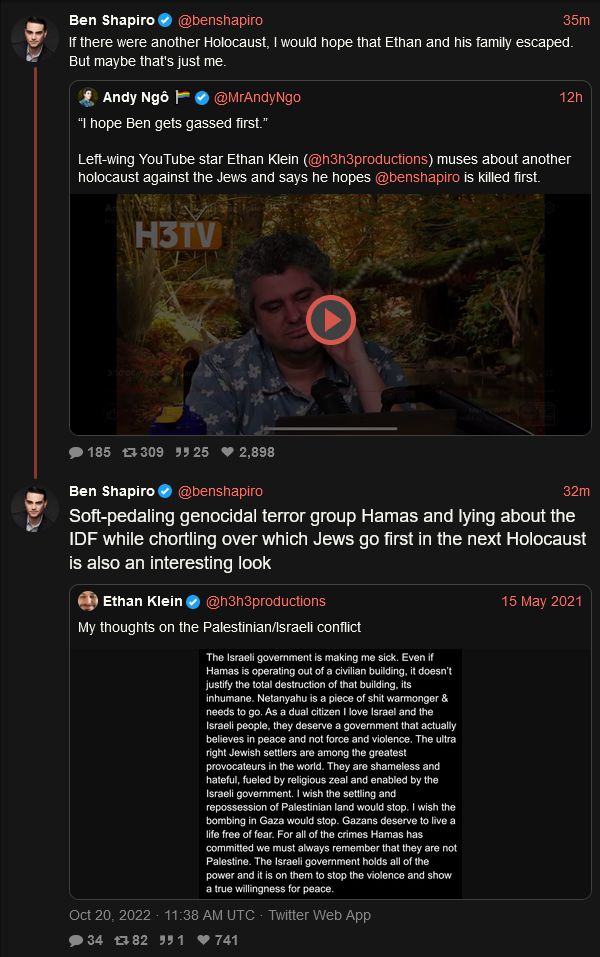
Task: Open the 35m timestamp link
Action: click(576, 20)
